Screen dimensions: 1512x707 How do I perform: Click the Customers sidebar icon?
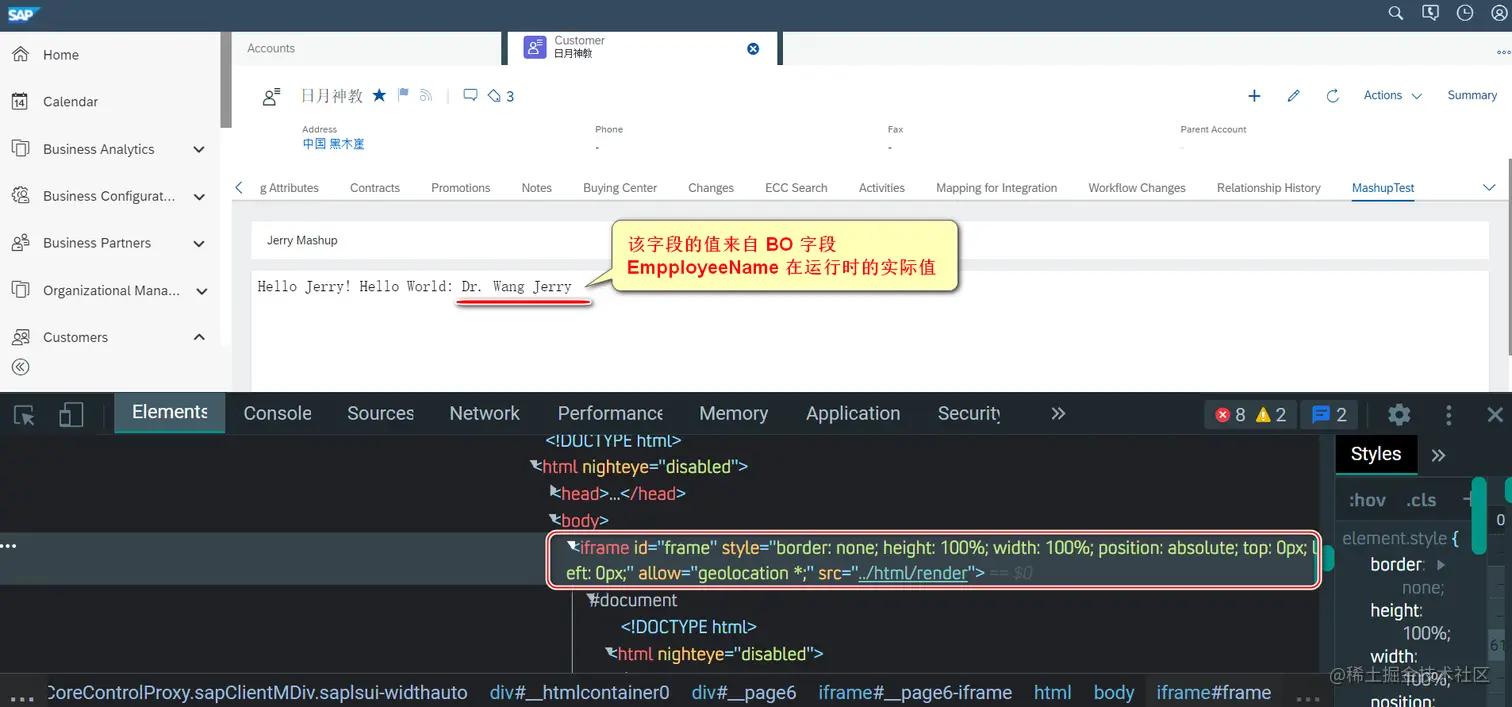20,337
